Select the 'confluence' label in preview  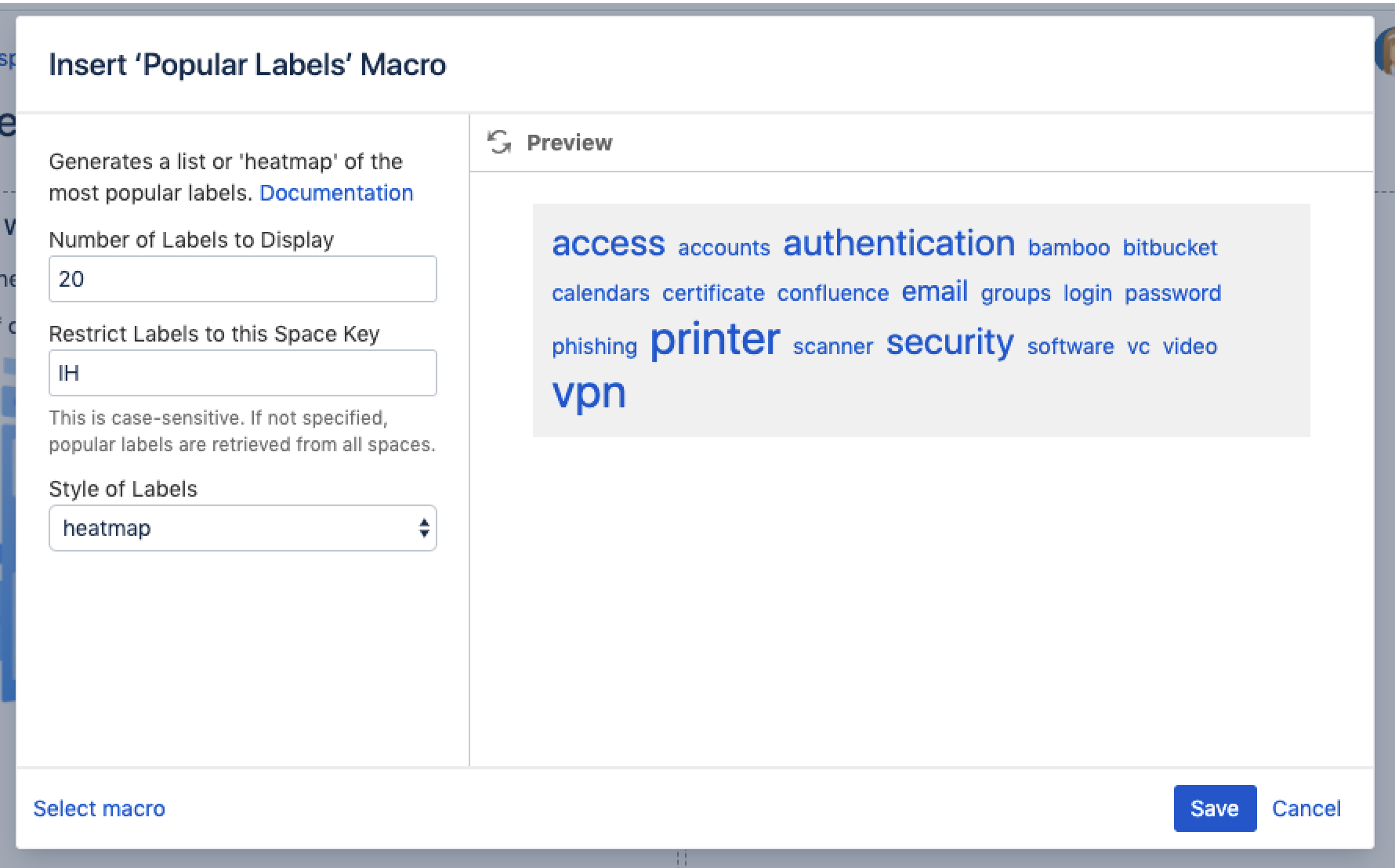click(x=832, y=293)
